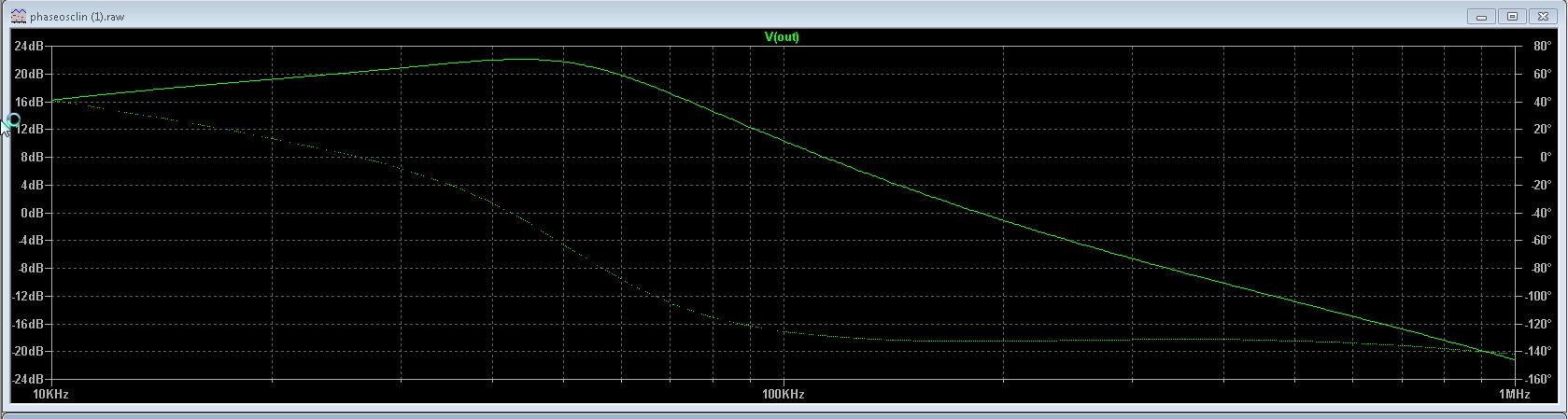Image resolution: width=1568 pixels, height=419 pixels.
Task: Click the 60° phase axis label
Action: point(1542,74)
